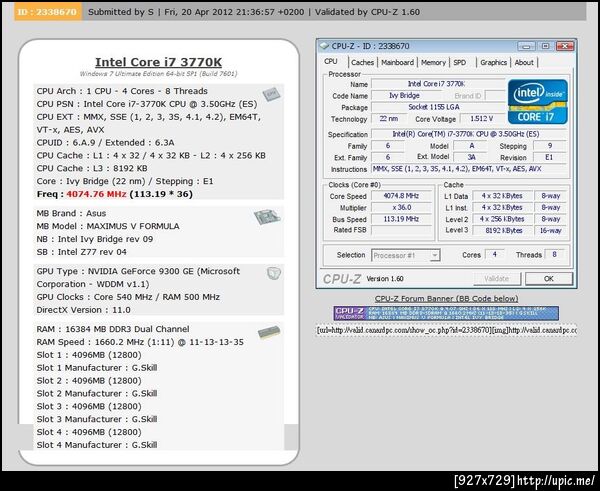Click the Core Voltage value 1.512 V

[481, 119]
